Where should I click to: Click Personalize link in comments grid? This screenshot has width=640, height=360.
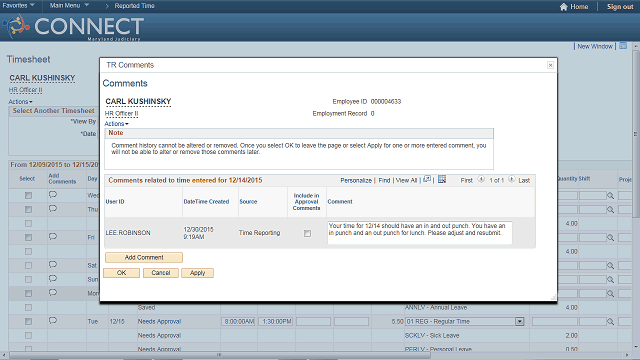coord(356,180)
